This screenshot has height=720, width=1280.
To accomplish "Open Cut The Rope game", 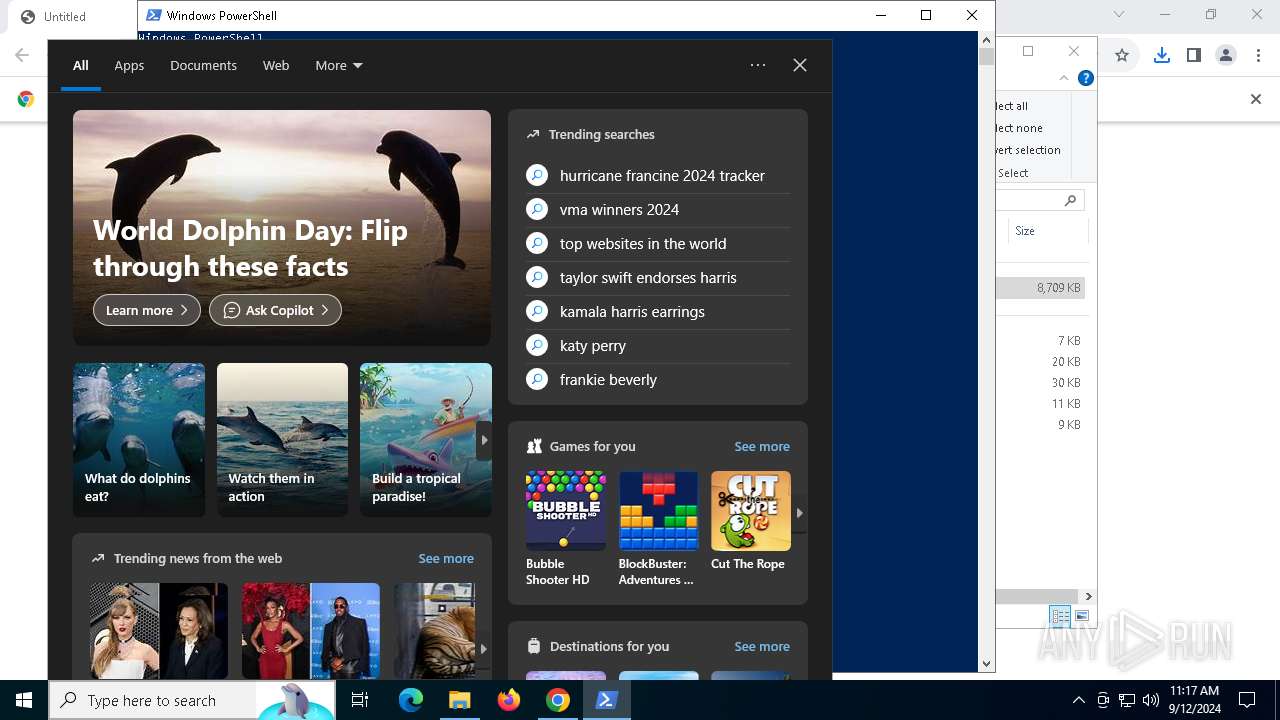I will coord(750,522).
